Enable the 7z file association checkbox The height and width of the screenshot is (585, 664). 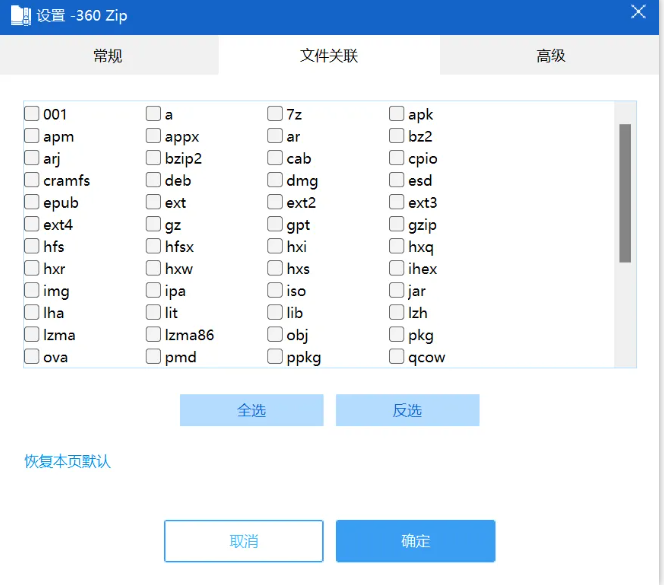tap(275, 114)
